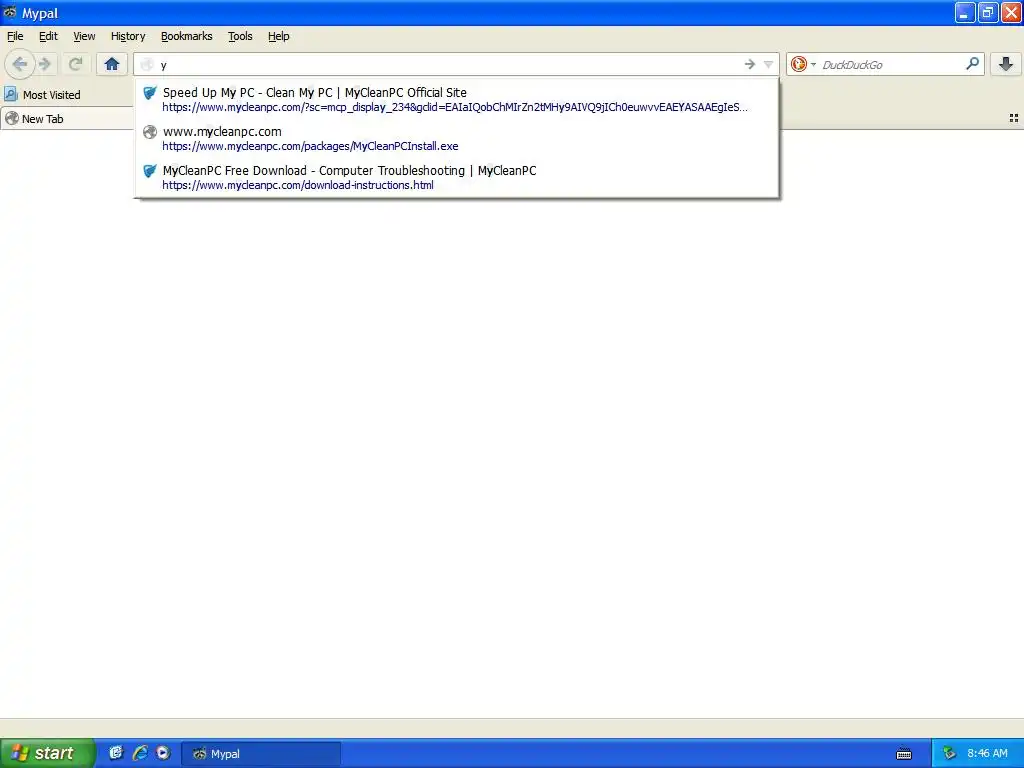Reload the current page
1024x768 pixels.
coord(75,64)
